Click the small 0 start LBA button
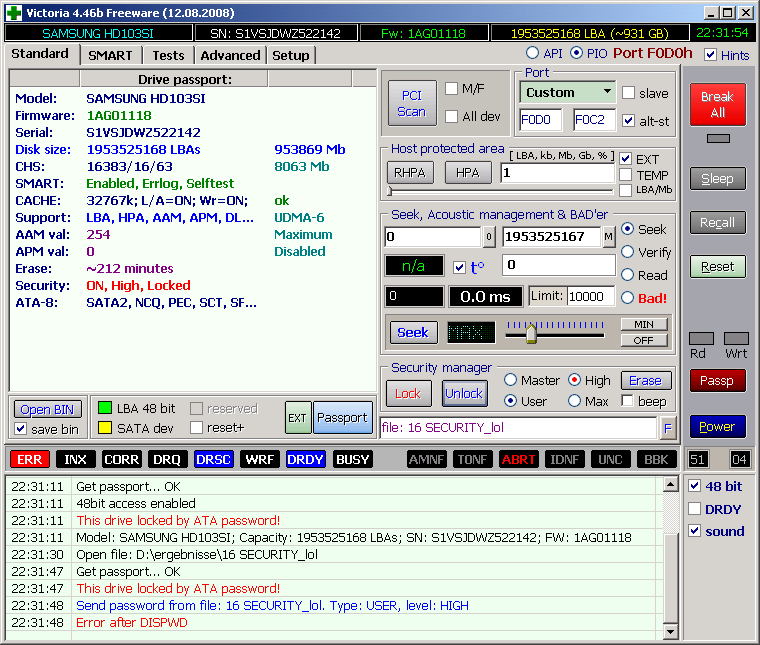This screenshot has width=760, height=645. pyautogui.click(x=489, y=237)
